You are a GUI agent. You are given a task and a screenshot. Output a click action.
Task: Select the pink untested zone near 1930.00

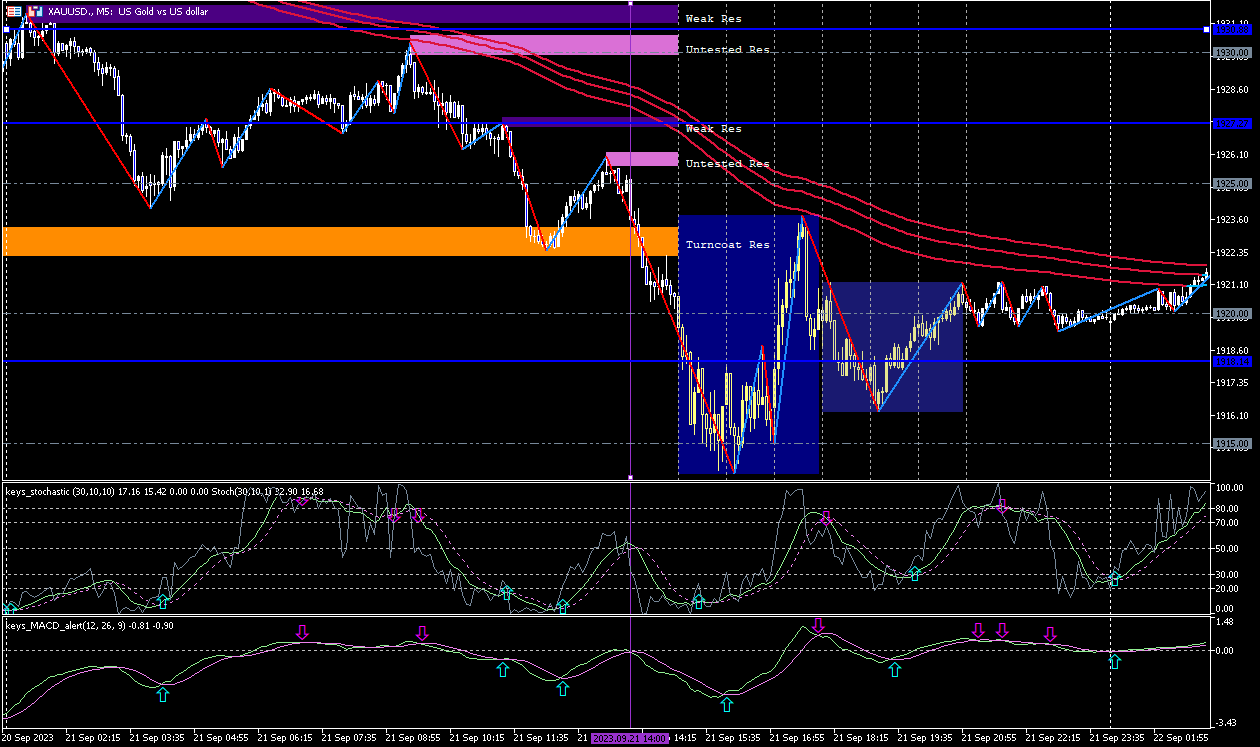coord(544,45)
